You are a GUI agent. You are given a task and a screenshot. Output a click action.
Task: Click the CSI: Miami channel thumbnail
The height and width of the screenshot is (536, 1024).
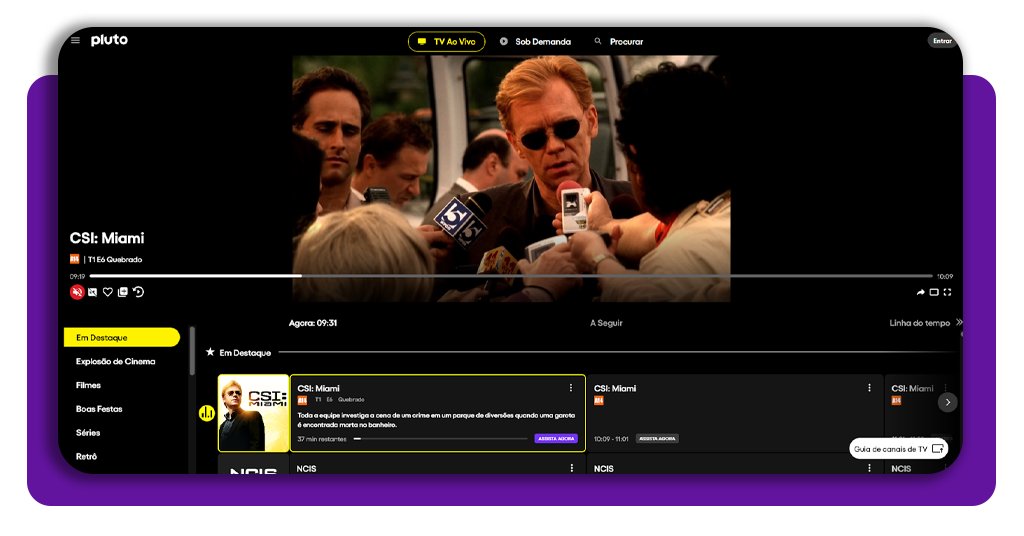click(x=253, y=413)
